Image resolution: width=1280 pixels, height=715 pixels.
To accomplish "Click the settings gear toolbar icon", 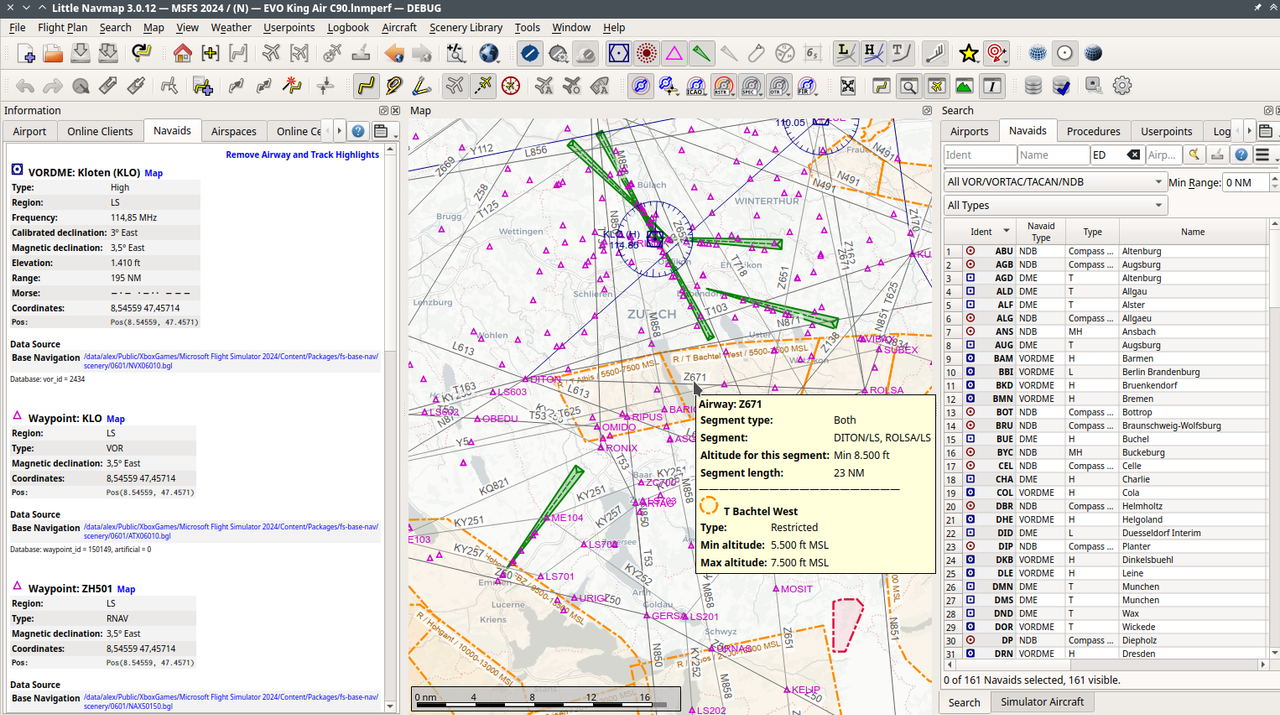I will 1122,86.
